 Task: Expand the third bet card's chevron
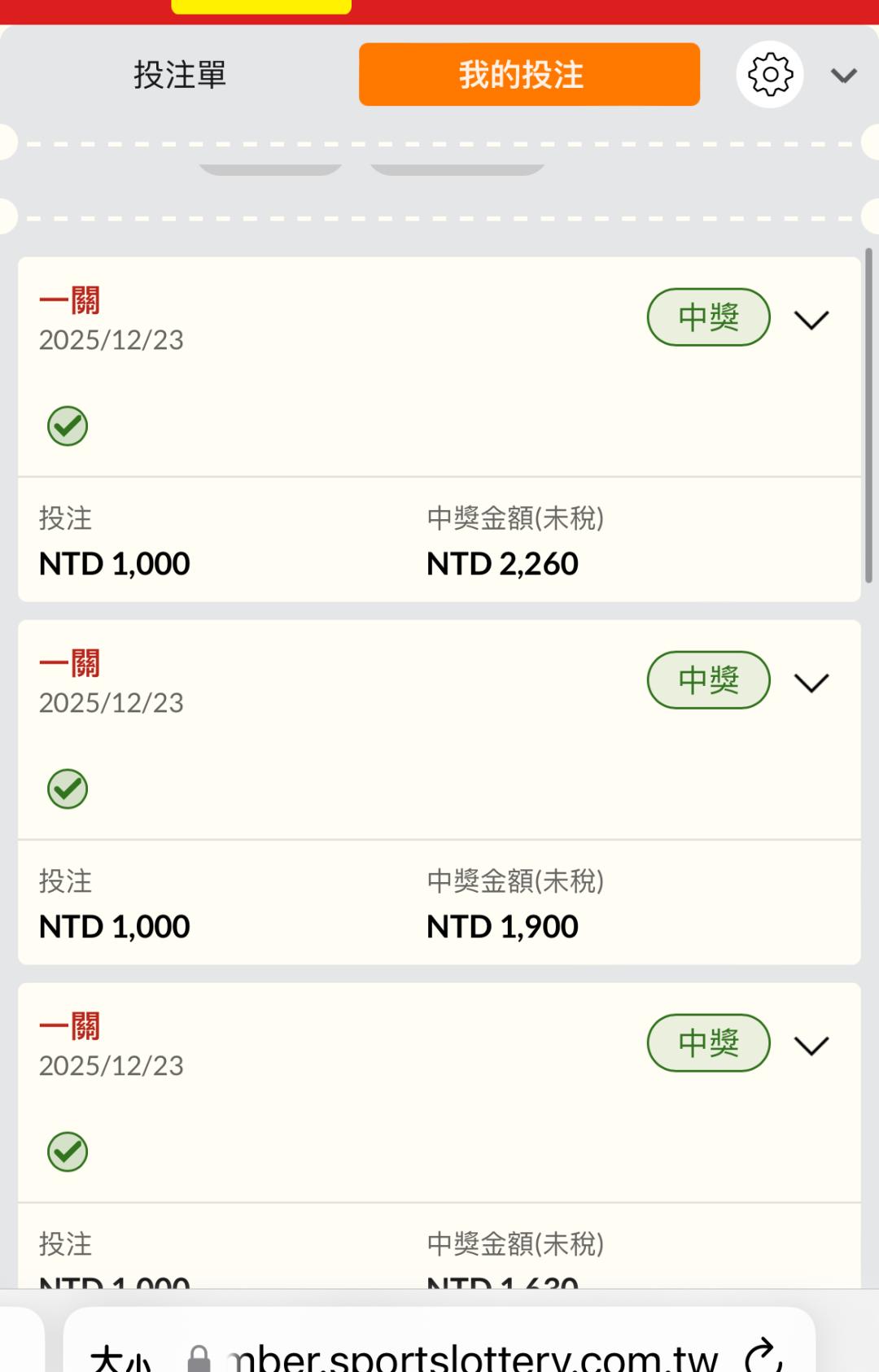(x=811, y=1046)
